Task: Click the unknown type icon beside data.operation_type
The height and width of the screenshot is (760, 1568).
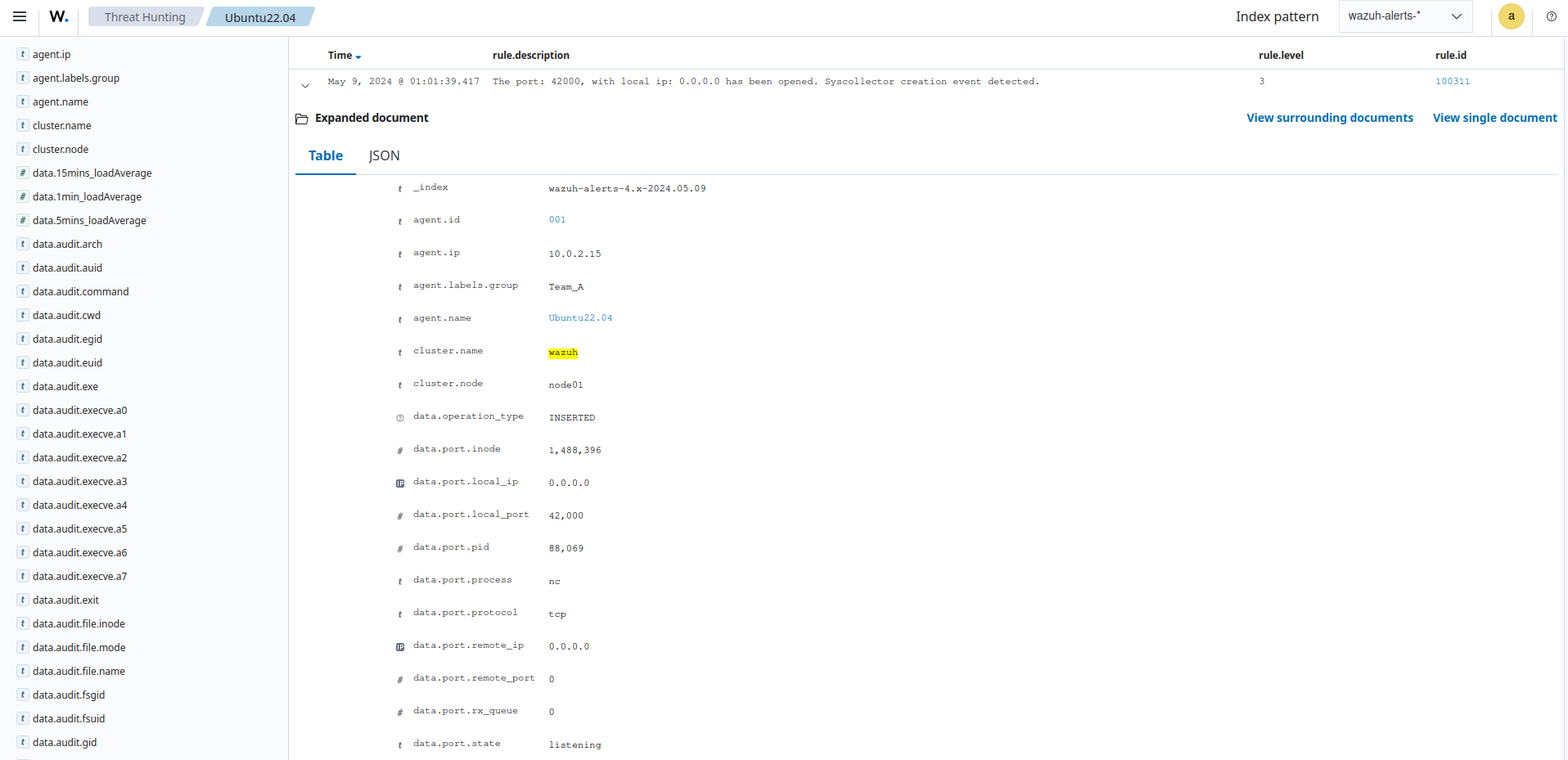Action: pyautogui.click(x=400, y=418)
